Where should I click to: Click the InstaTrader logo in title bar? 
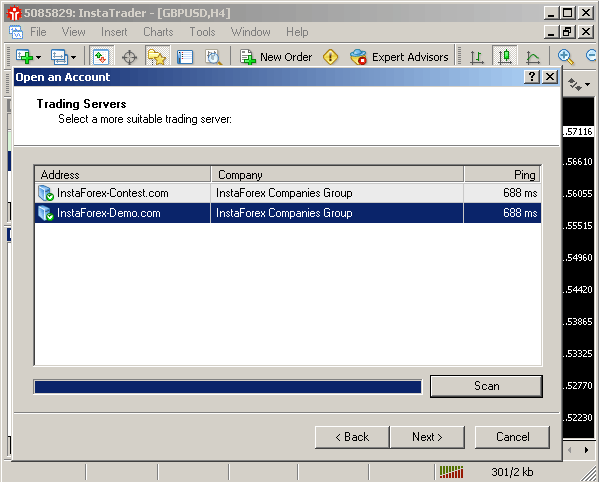click(15, 13)
